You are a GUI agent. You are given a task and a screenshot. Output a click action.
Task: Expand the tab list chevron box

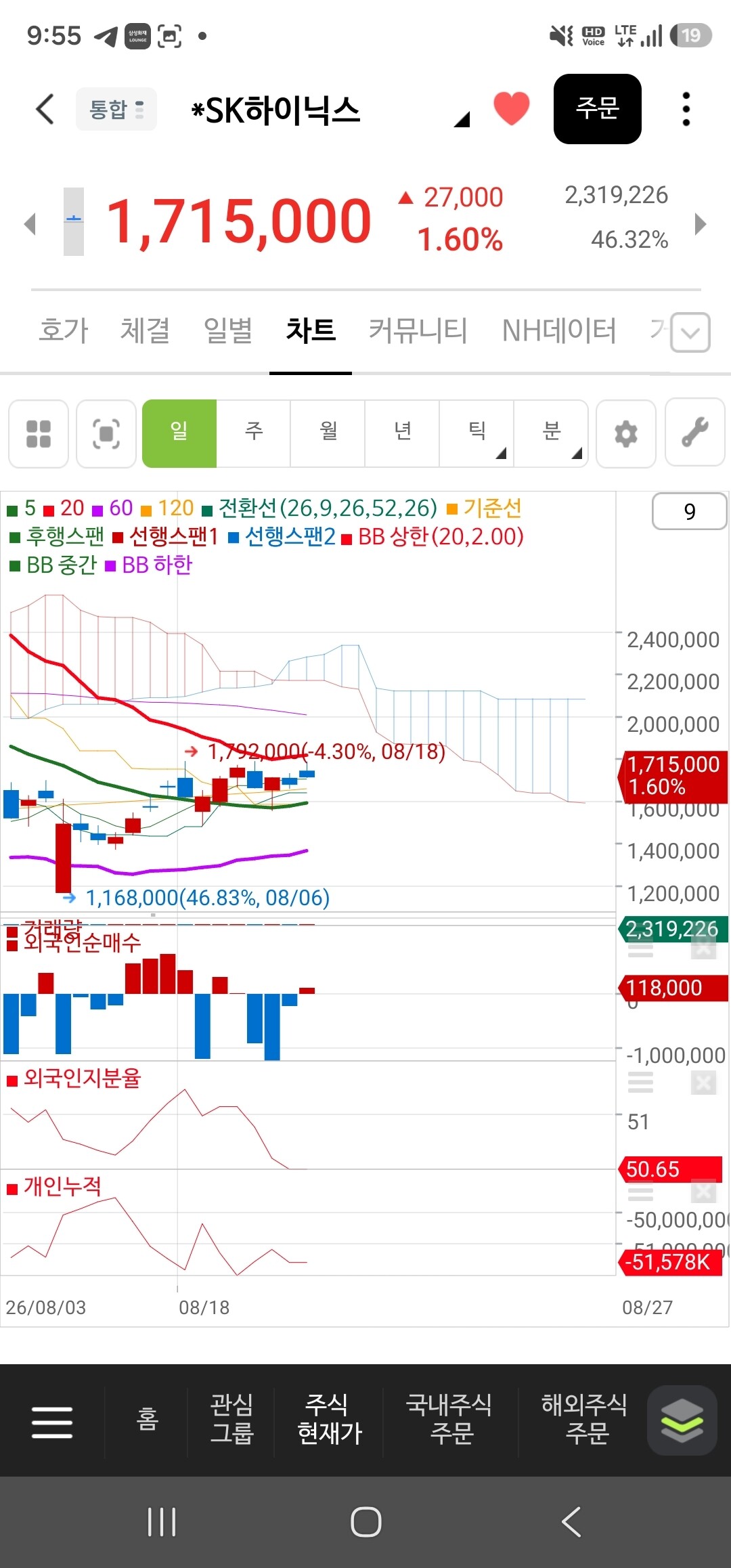pos(690,332)
